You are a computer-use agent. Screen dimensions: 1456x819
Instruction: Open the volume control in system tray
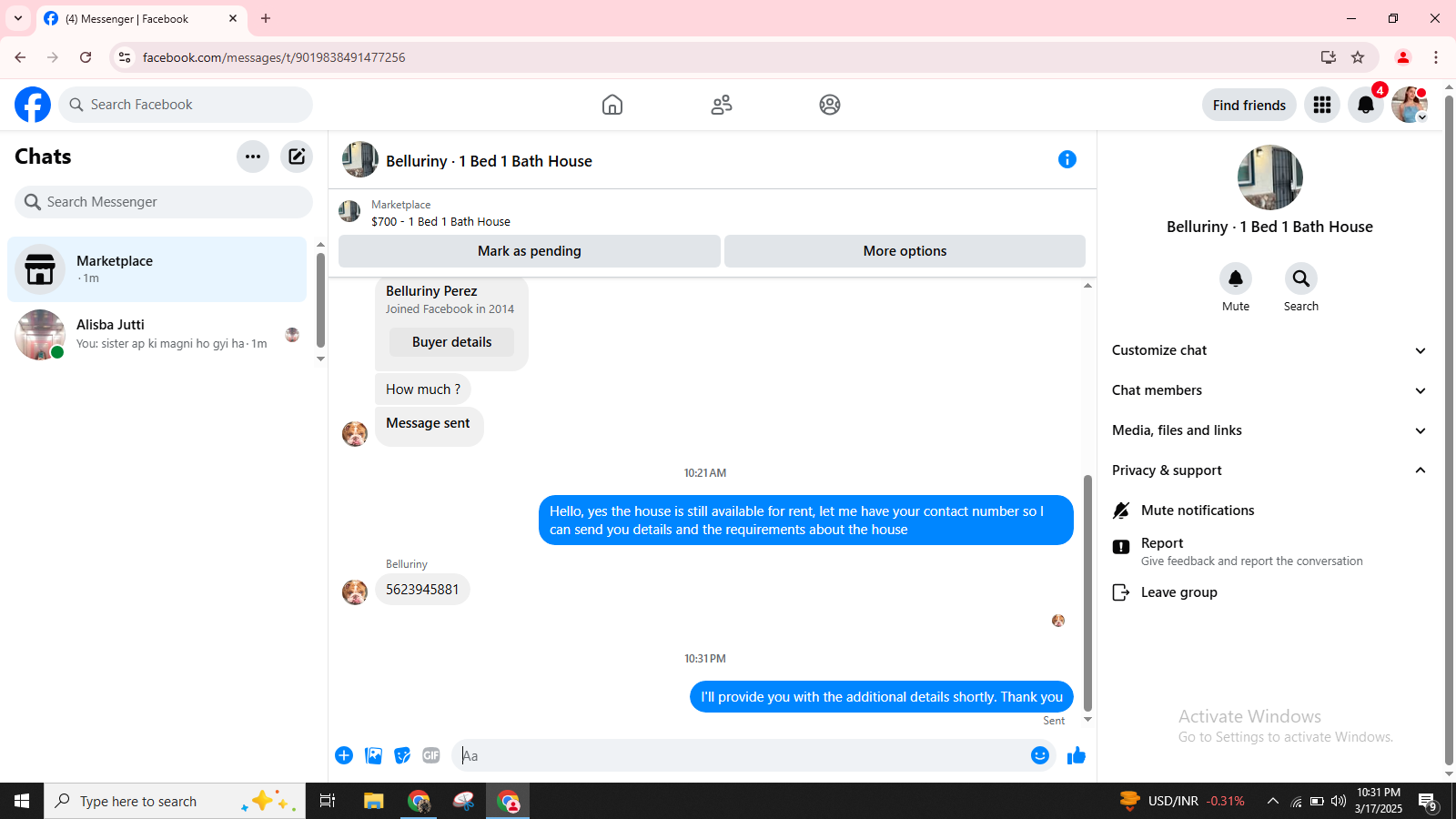click(x=1338, y=801)
